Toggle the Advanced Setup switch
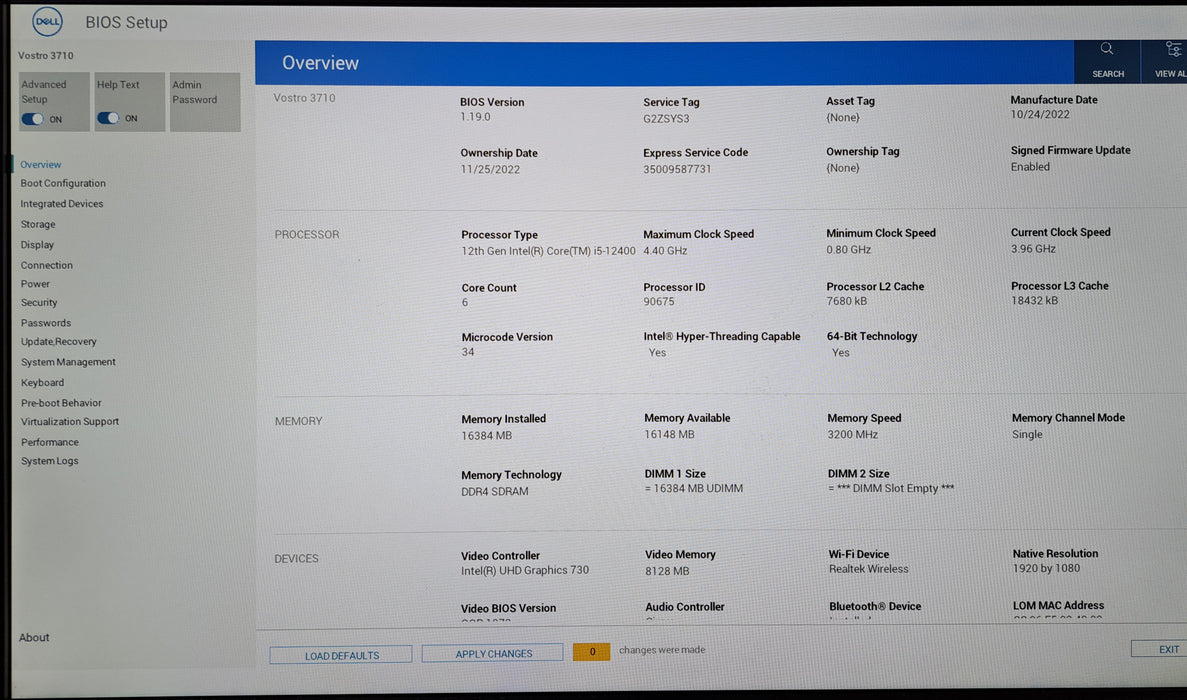The image size is (1187, 700). (33, 119)
